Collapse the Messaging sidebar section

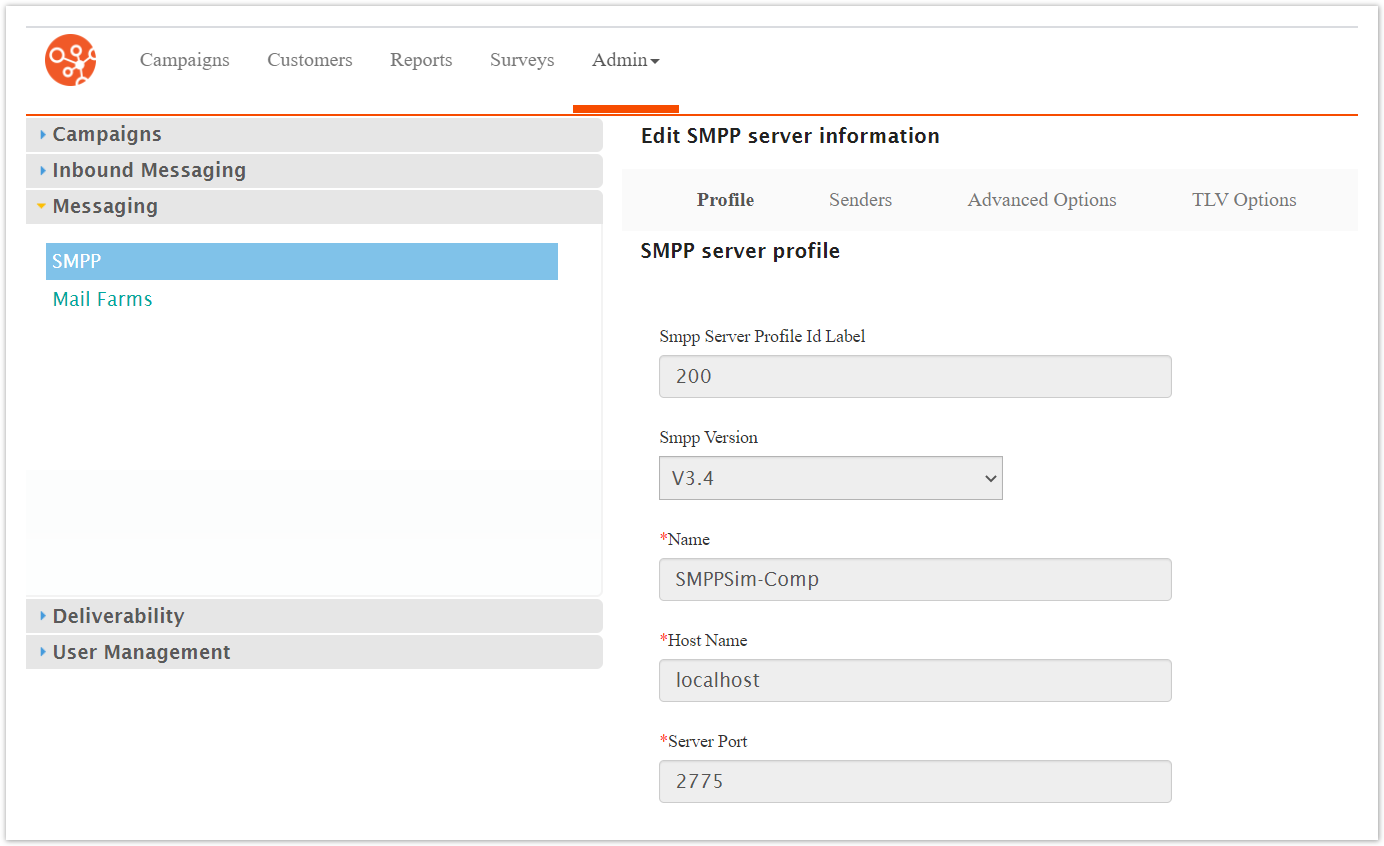point(105,206)
